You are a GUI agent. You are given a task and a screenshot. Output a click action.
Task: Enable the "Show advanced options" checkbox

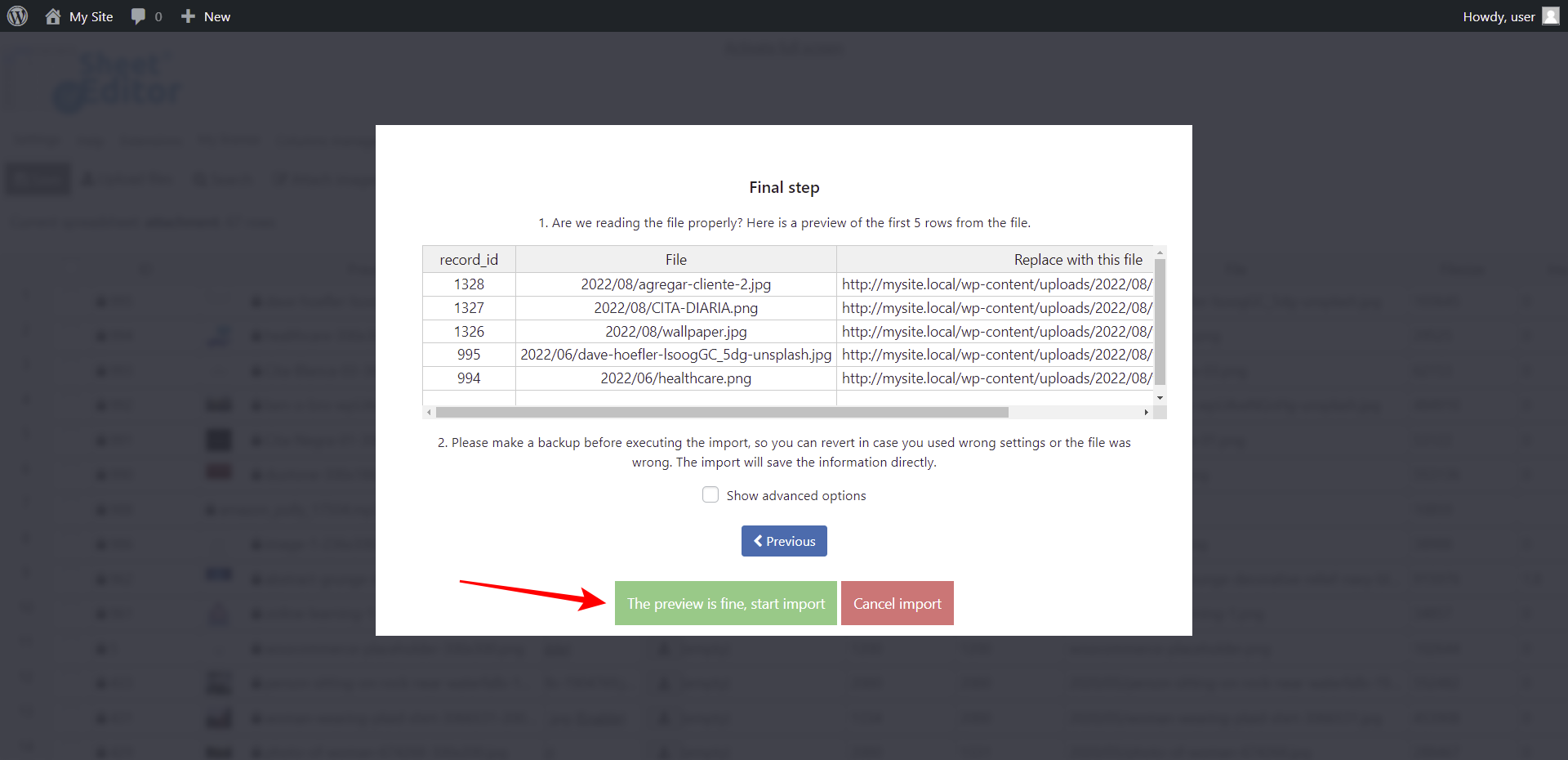[x=710, y=494]
